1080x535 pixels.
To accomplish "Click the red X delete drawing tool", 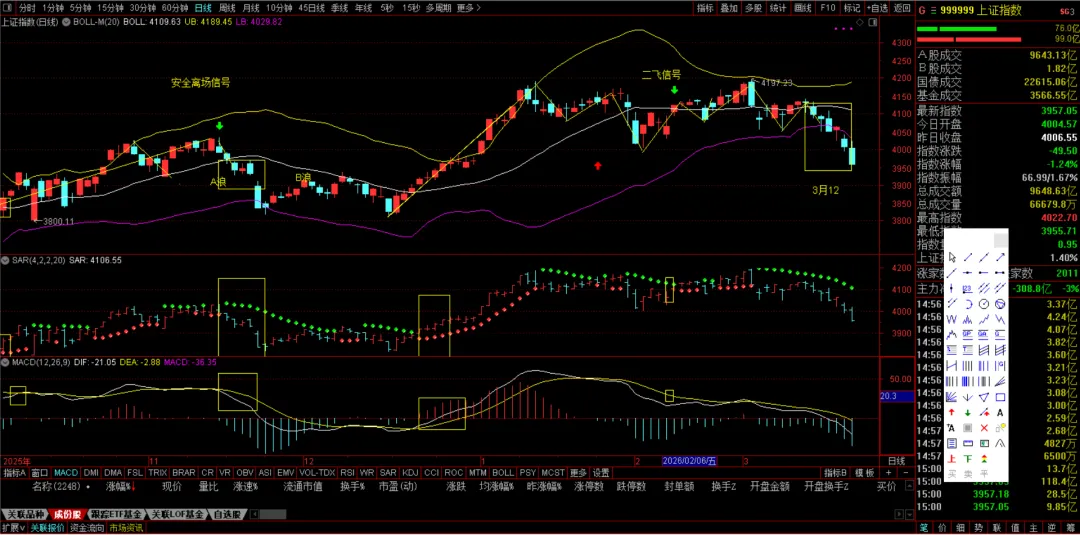I will click(x=984, y=428).
